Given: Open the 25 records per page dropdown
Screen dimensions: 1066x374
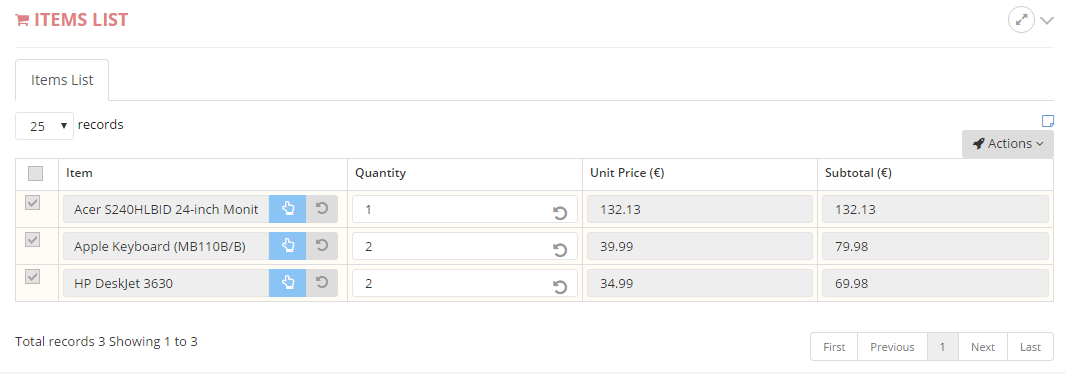Looking at the screenshot, I should pos(44,126).
